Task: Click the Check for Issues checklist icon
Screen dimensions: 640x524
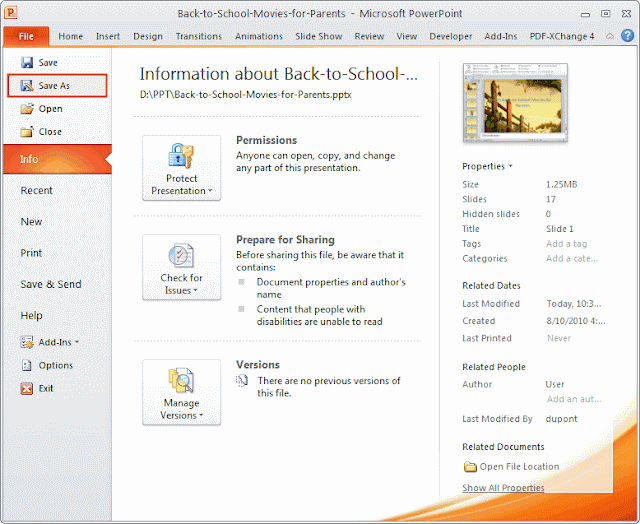Action: point(181,255)
